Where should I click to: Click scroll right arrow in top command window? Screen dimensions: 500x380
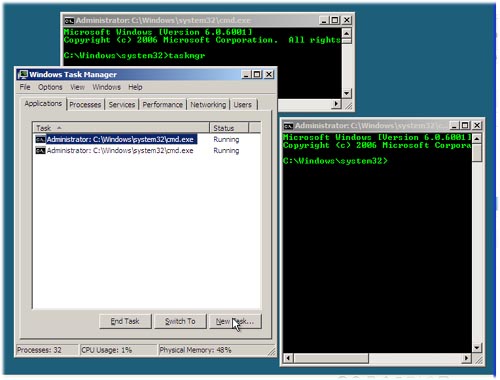336,104
